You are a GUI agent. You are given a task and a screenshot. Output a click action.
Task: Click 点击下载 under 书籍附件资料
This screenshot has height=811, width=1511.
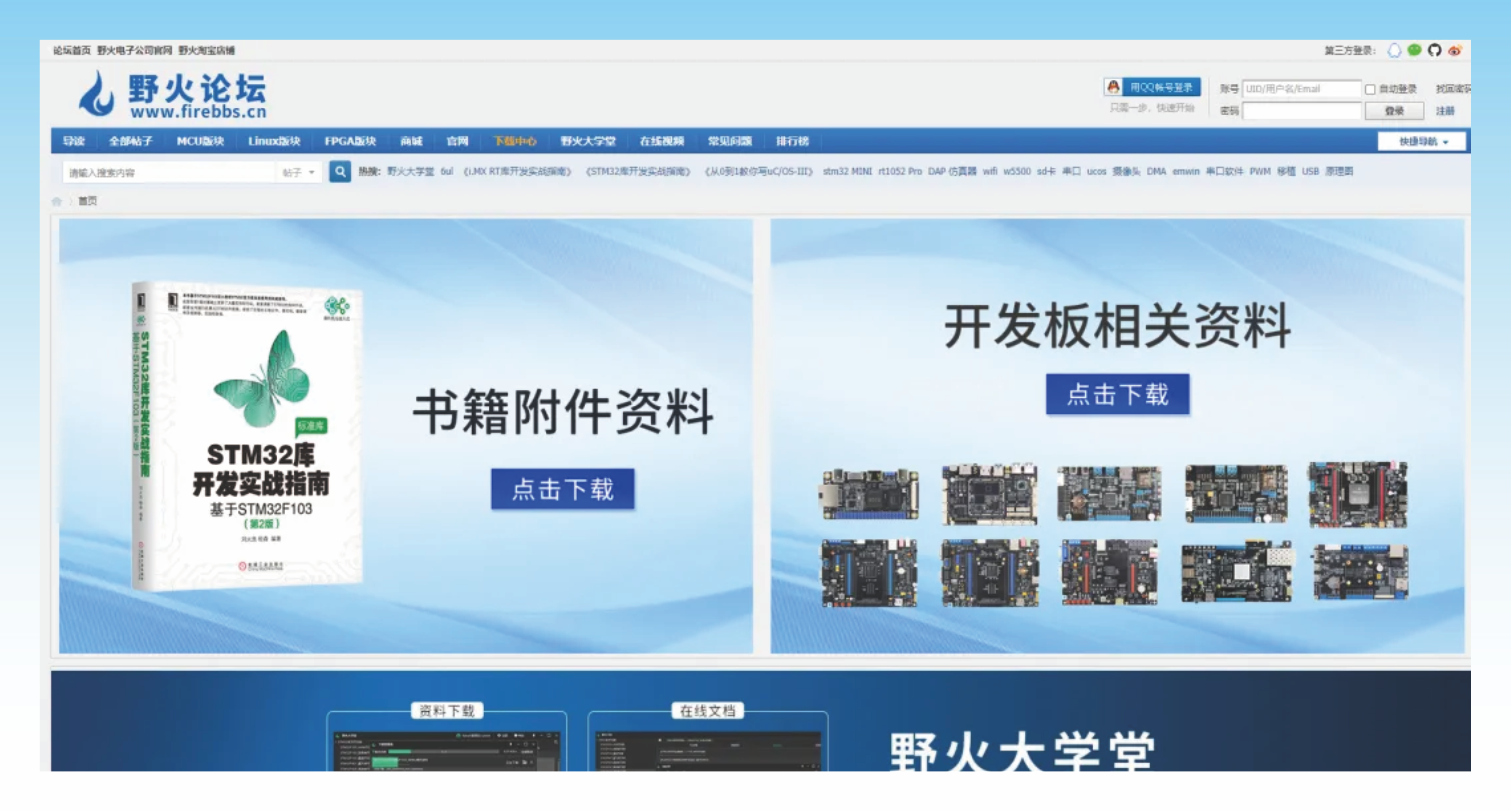point(562,489)
